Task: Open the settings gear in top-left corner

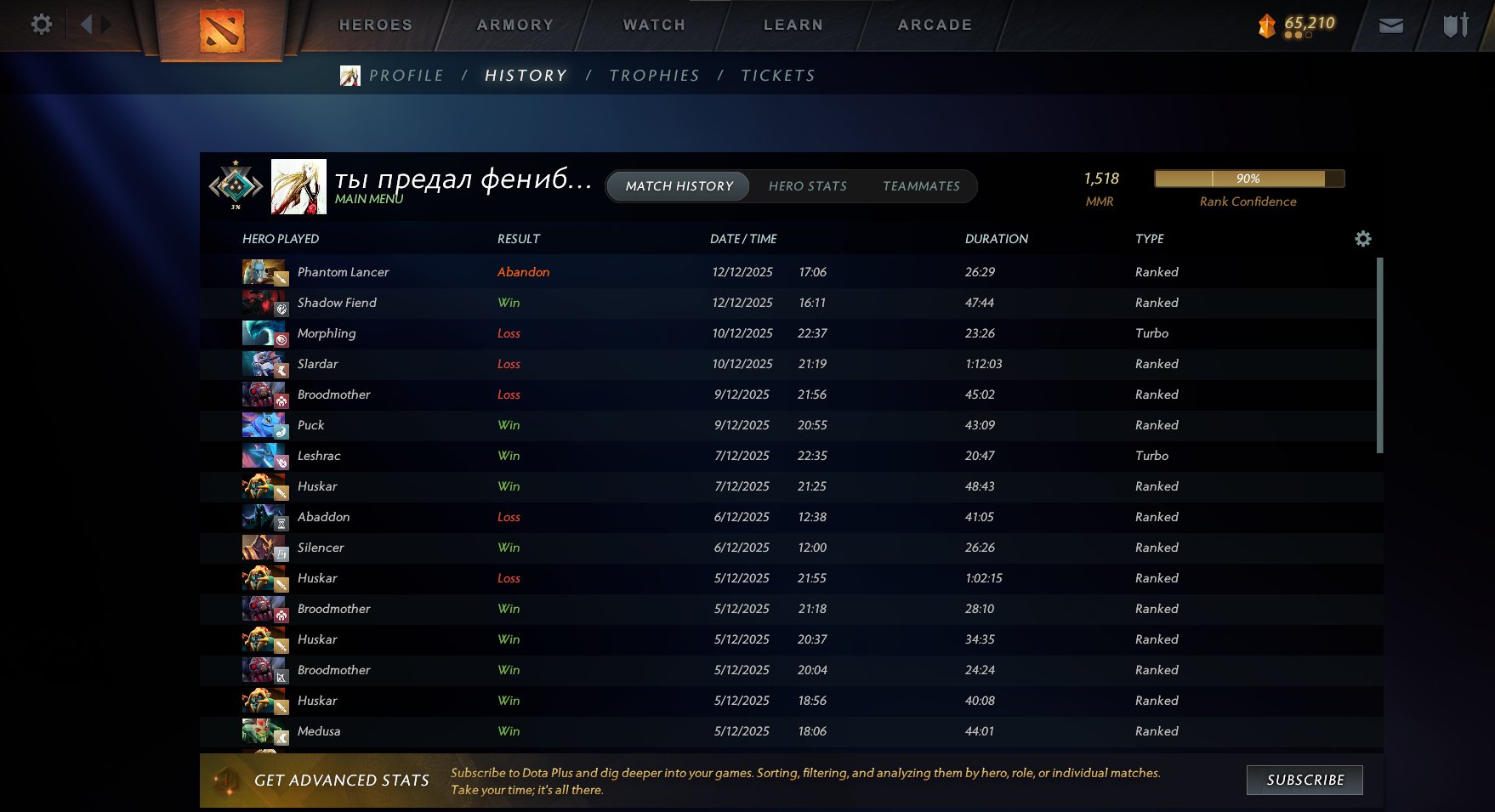Action: (41, 24)
